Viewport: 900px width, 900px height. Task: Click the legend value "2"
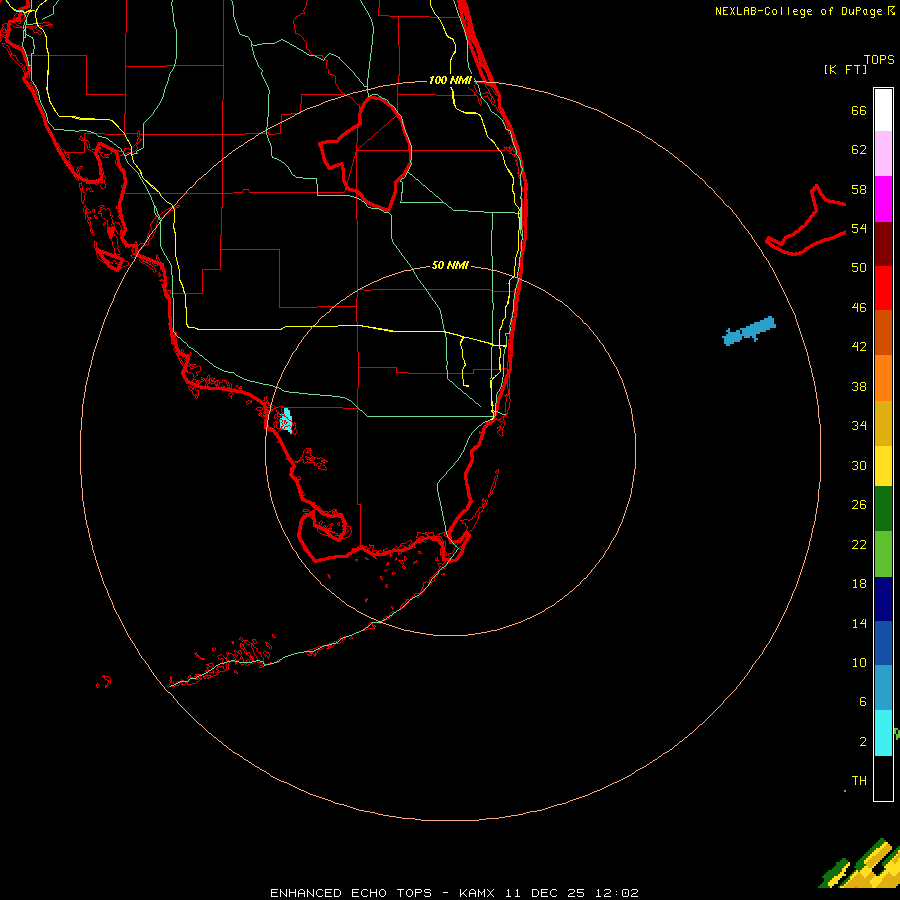tap(863, 742)
